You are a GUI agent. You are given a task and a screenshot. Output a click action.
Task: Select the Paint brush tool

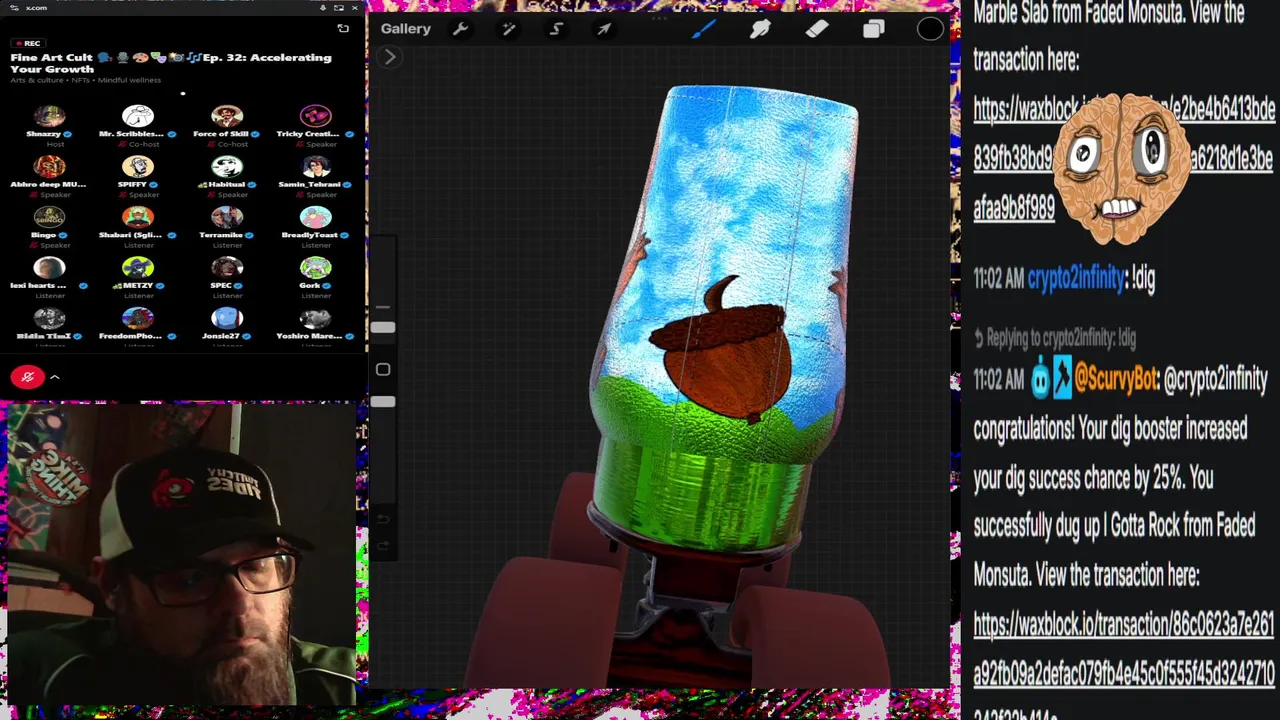703,29
